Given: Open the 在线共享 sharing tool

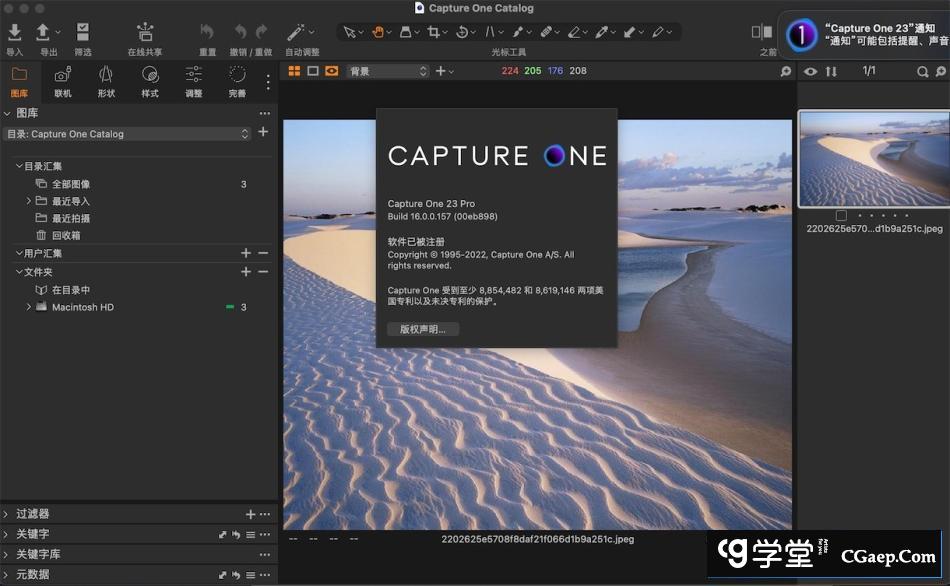Looking at the screenshot, I should point(144,33).
